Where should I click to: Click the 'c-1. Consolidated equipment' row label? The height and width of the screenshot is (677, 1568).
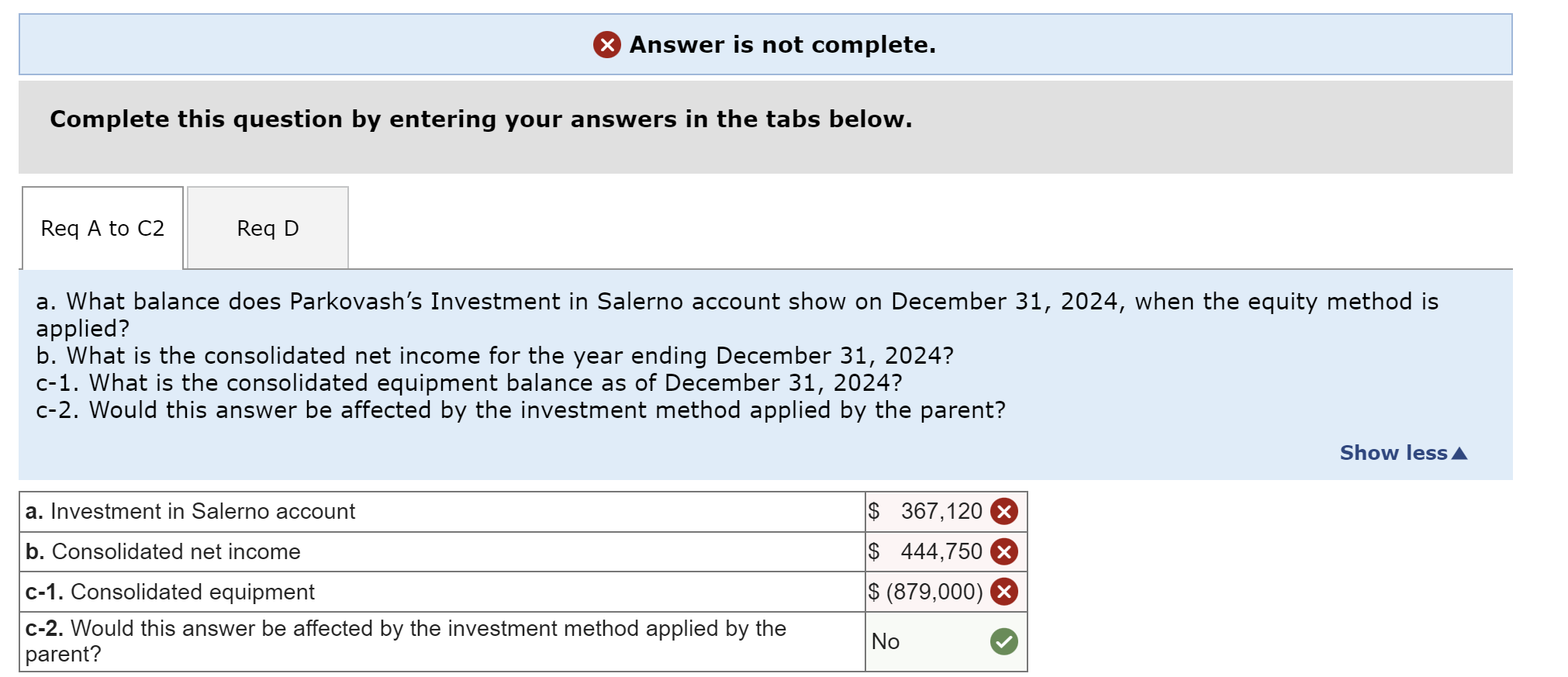[x=170, y=592]
